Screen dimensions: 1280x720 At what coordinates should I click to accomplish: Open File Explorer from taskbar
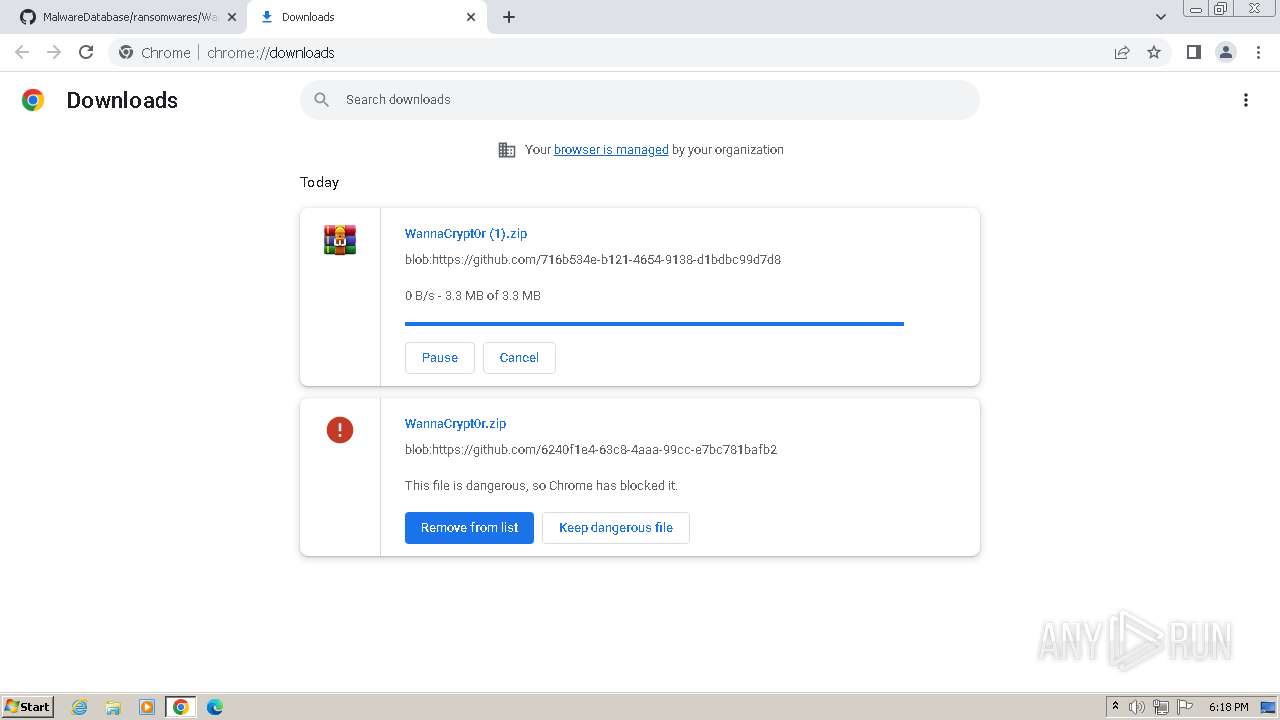[113, 707]
